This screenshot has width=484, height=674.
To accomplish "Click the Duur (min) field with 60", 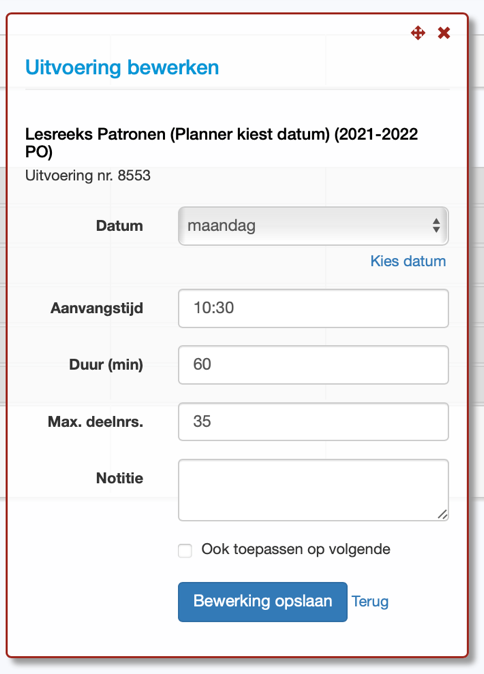I will tap(313, 365).
